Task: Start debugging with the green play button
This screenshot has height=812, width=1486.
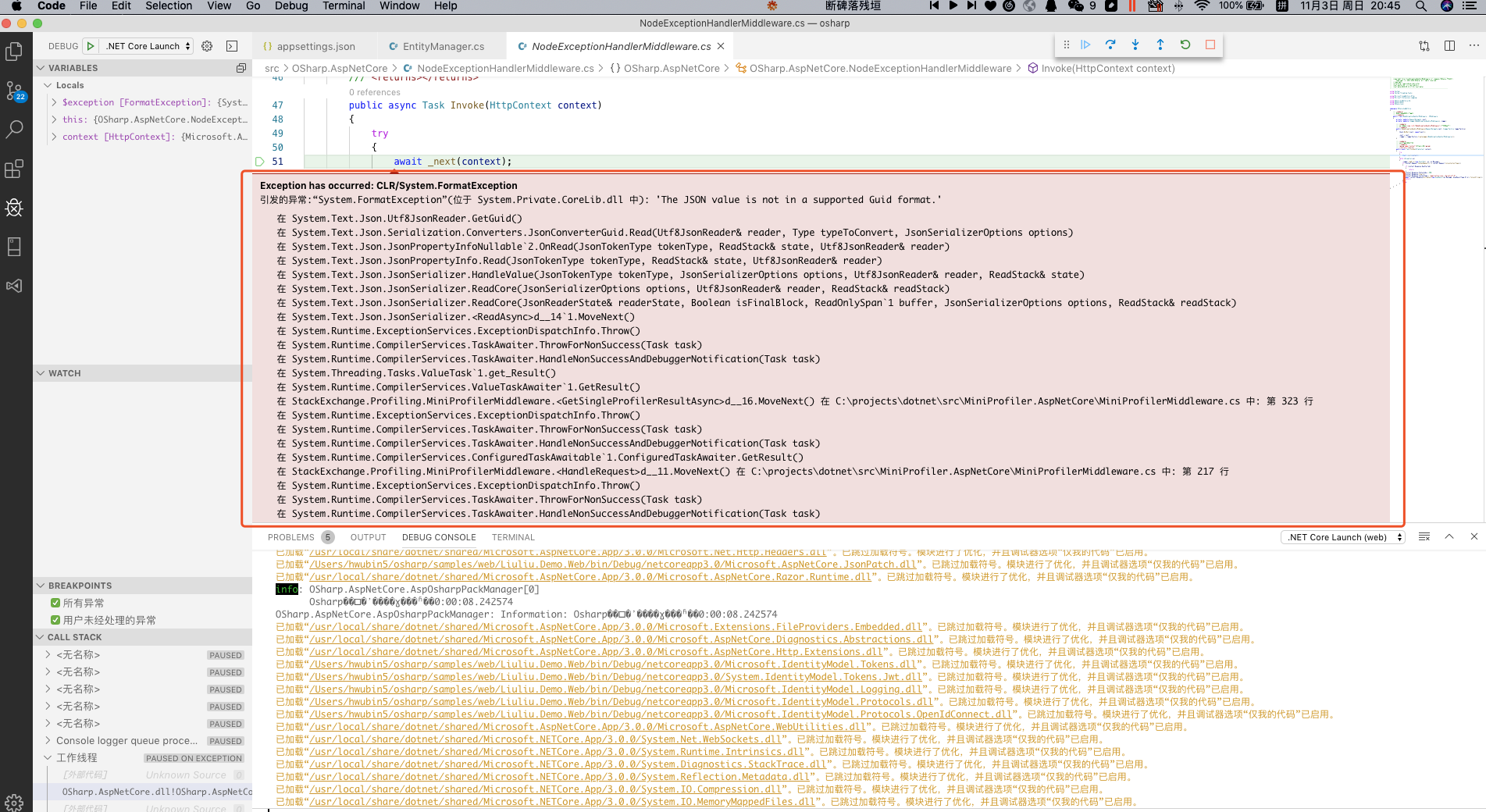Action: [x=89, y=45]
